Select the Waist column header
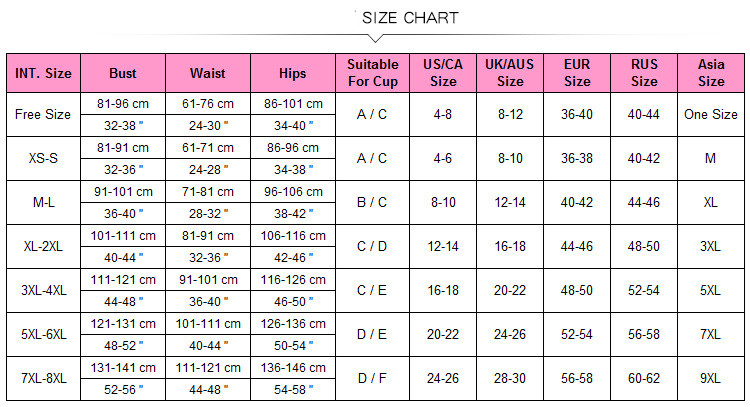This screenshot has width=750, height=407. pos(209,73)
